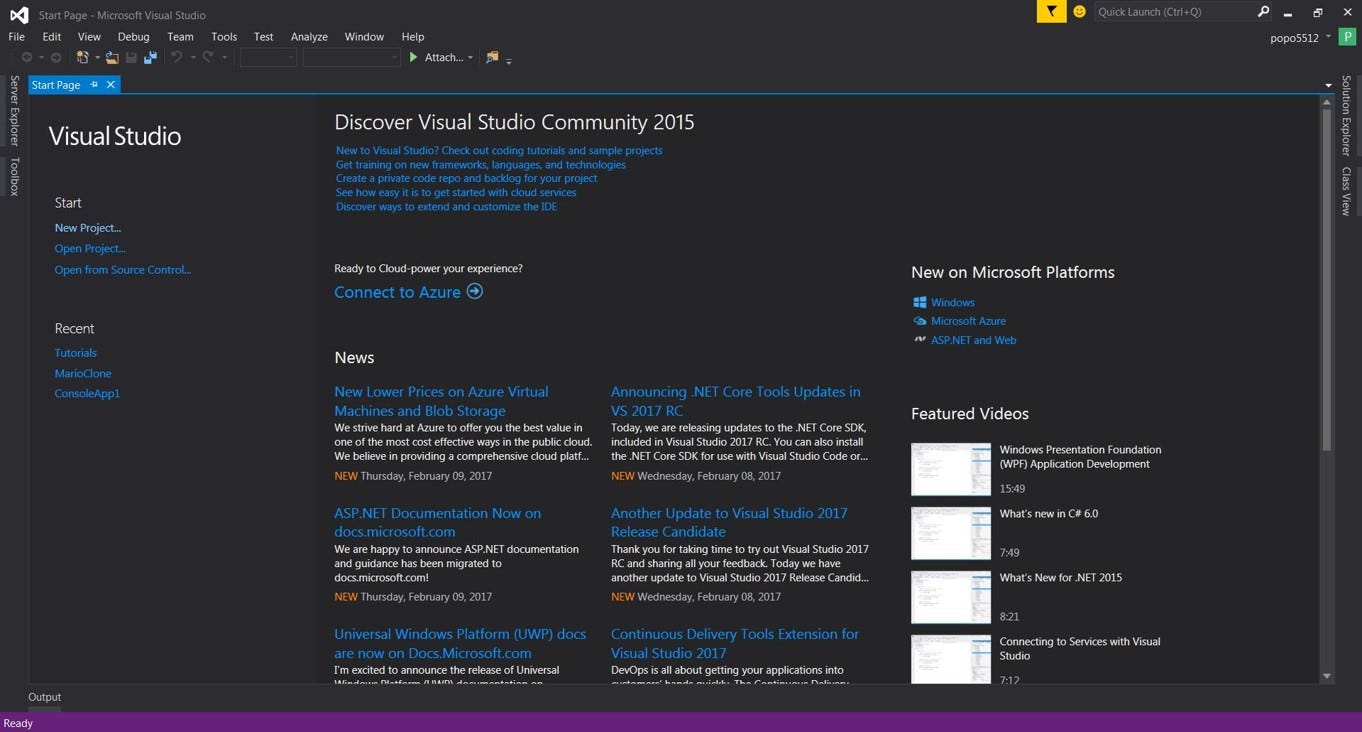Click the New Project toolbar icon
Image resolution: width=1362 pixels, height=732 pixels.
pyautogui.click(x=82, y=58)
